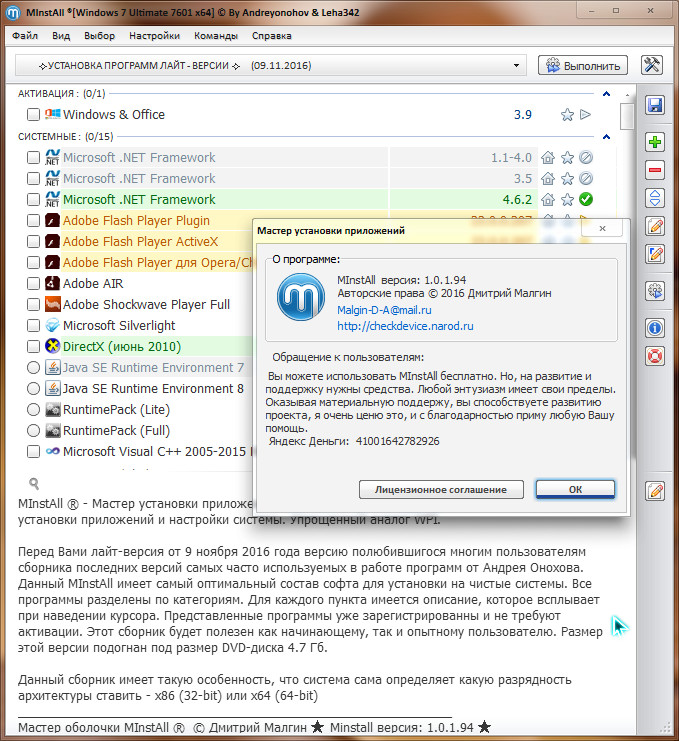Viewport: 679px width, 741px height.
Task: Click the program list scrollbar thumb
Action: tap(627, 116)
